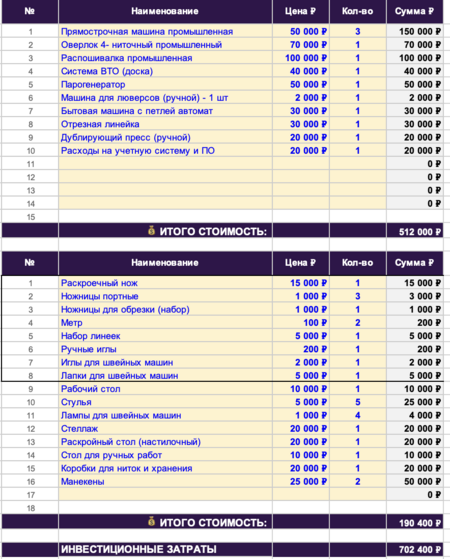Select the 'Дублирующий пресс (ручной)' cell
Screen dimensions: 450x559
[165, 137]
